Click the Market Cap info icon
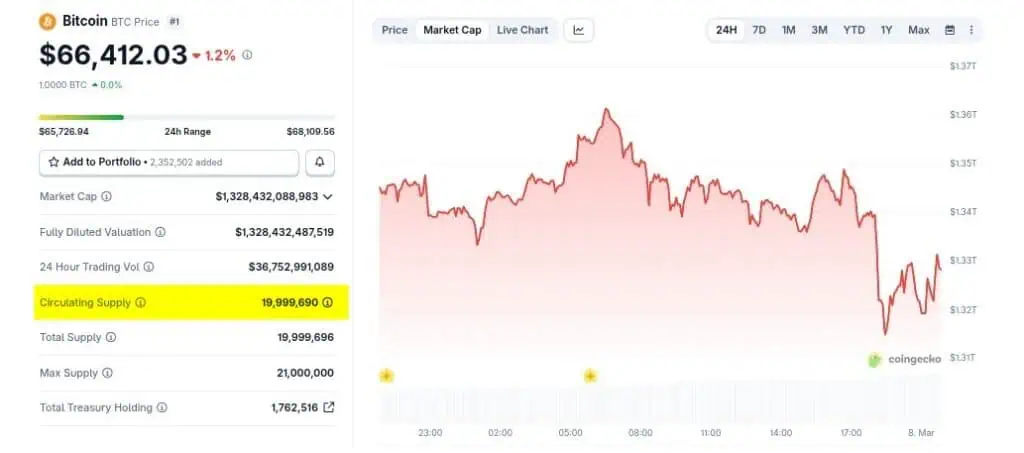The image size is (1024, 453). pyautogui.click(x=107, y=197)
